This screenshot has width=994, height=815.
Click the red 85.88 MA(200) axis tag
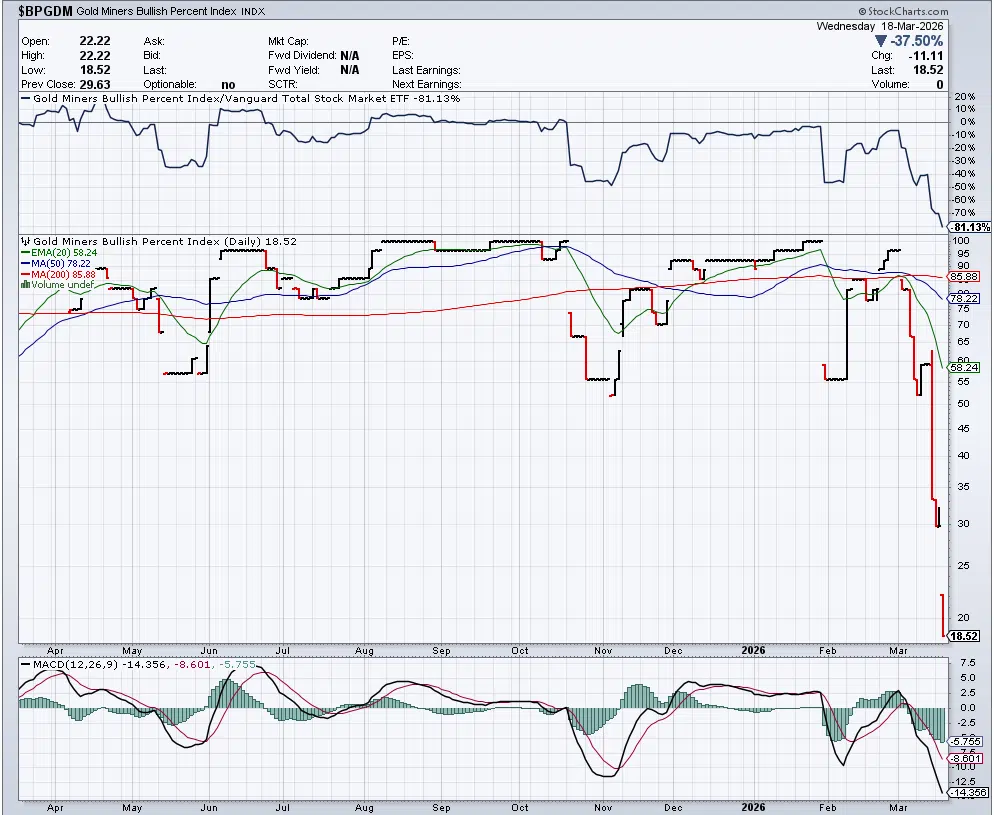(x=963, y=276)
